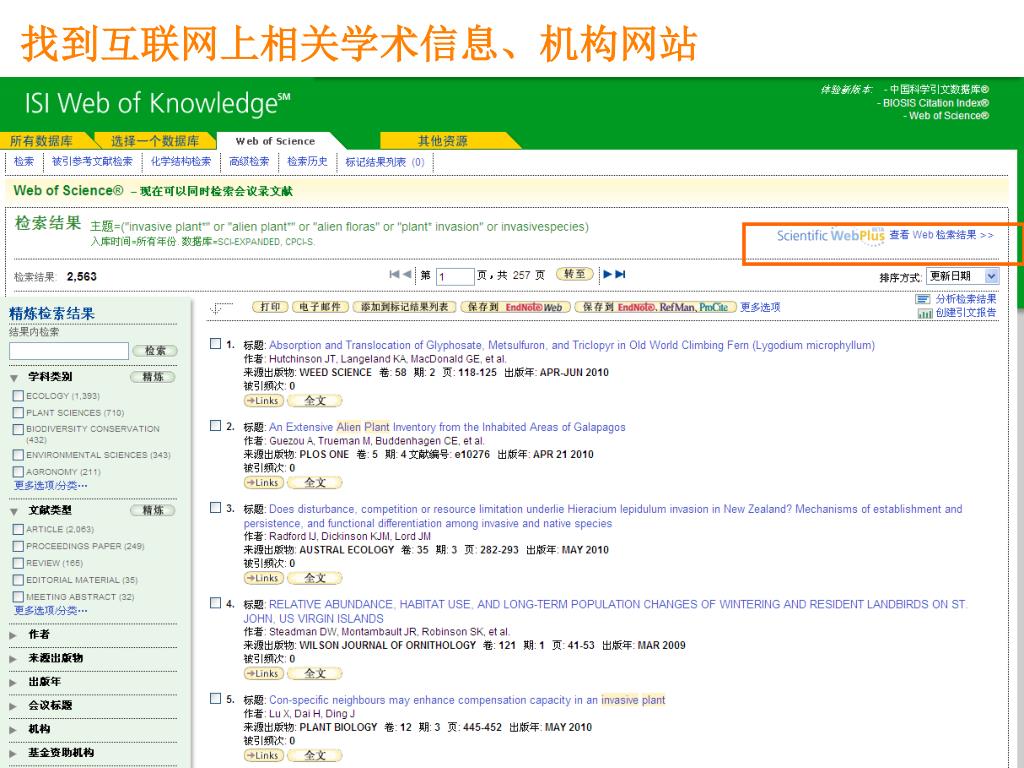Check PROCEEDINGS PAPER document type
This screenshot has width=1024, height=768.
18,546
